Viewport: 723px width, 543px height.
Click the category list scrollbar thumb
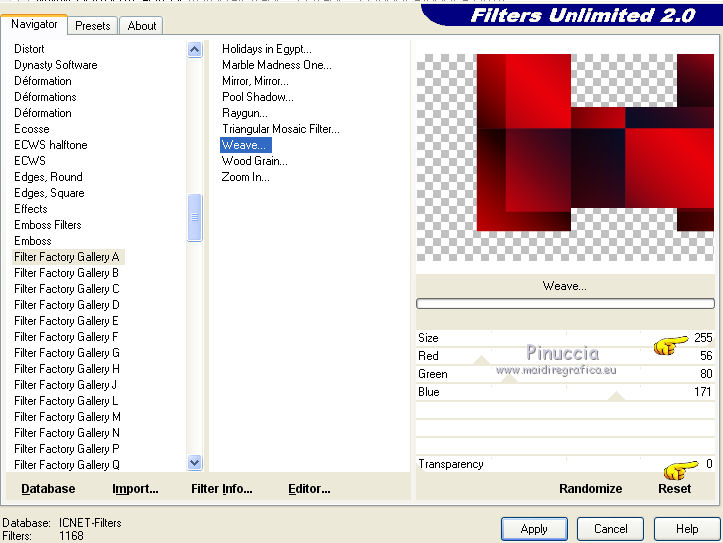coord(195,217)
